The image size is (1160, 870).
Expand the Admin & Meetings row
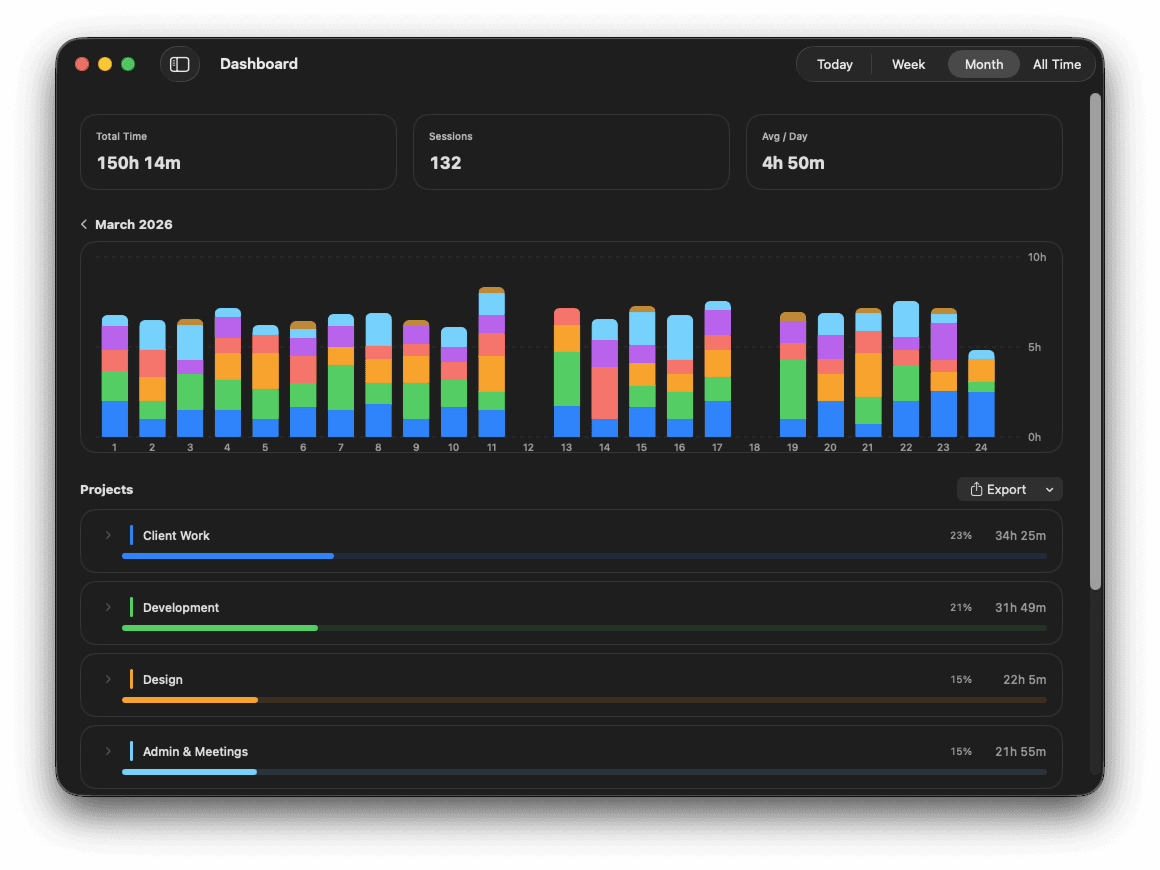(x=108, y=752)
